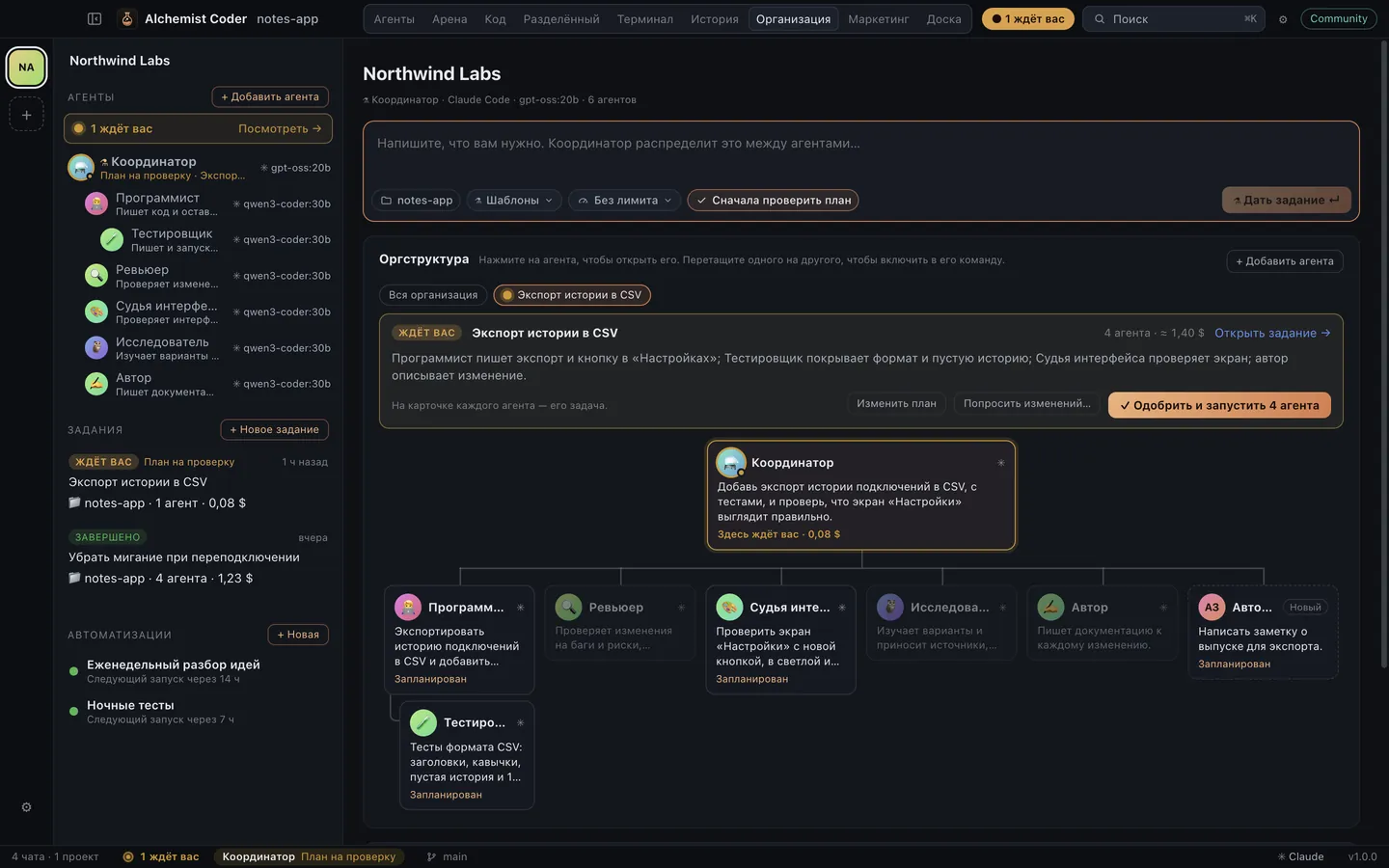Select the NA workspace avatar
The image size is (1389, 868).
click(x=26, y=68)
